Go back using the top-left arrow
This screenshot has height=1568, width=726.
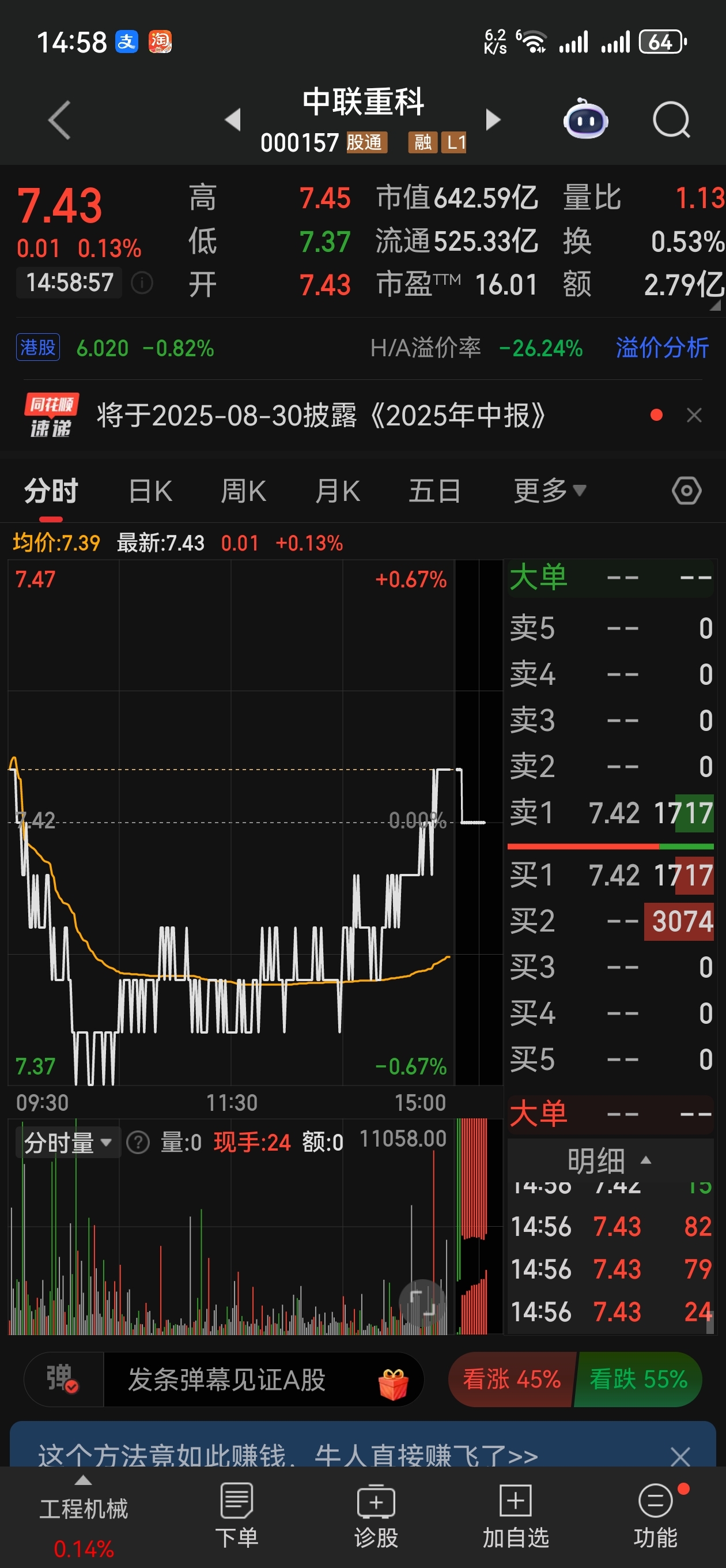pos(60,120)
